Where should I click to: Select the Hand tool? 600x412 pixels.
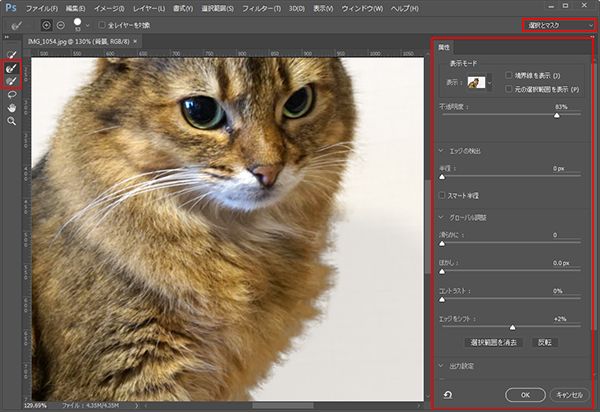coord(12,108)
